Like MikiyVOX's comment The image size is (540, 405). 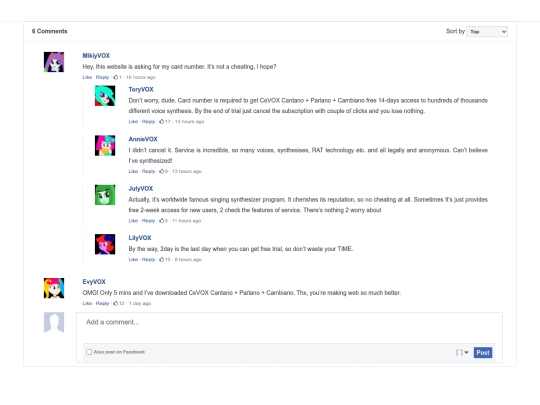tap(87, 77)
